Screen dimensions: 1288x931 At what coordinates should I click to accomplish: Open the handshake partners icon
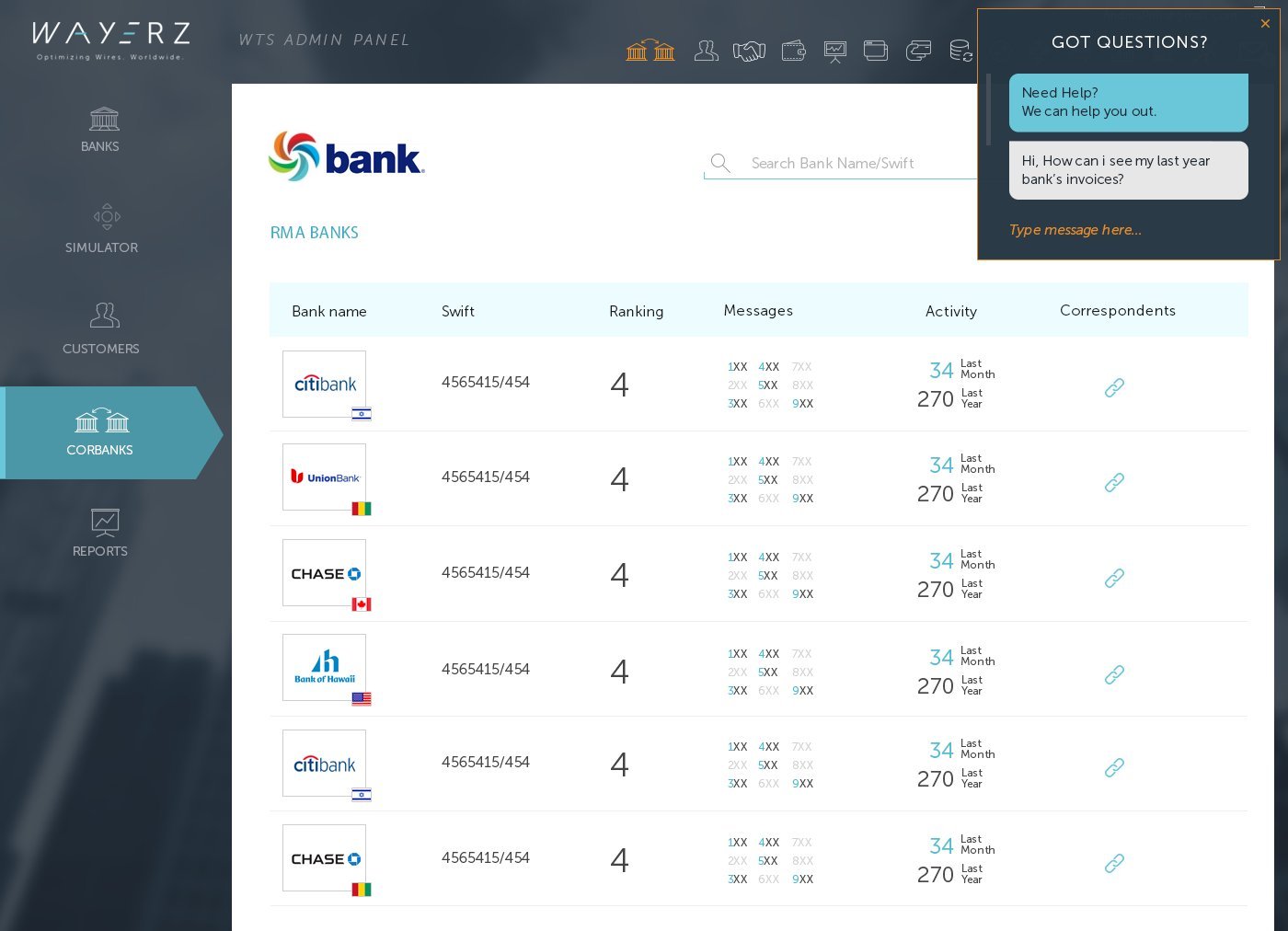pyautogui.click(x=749, y=52)
